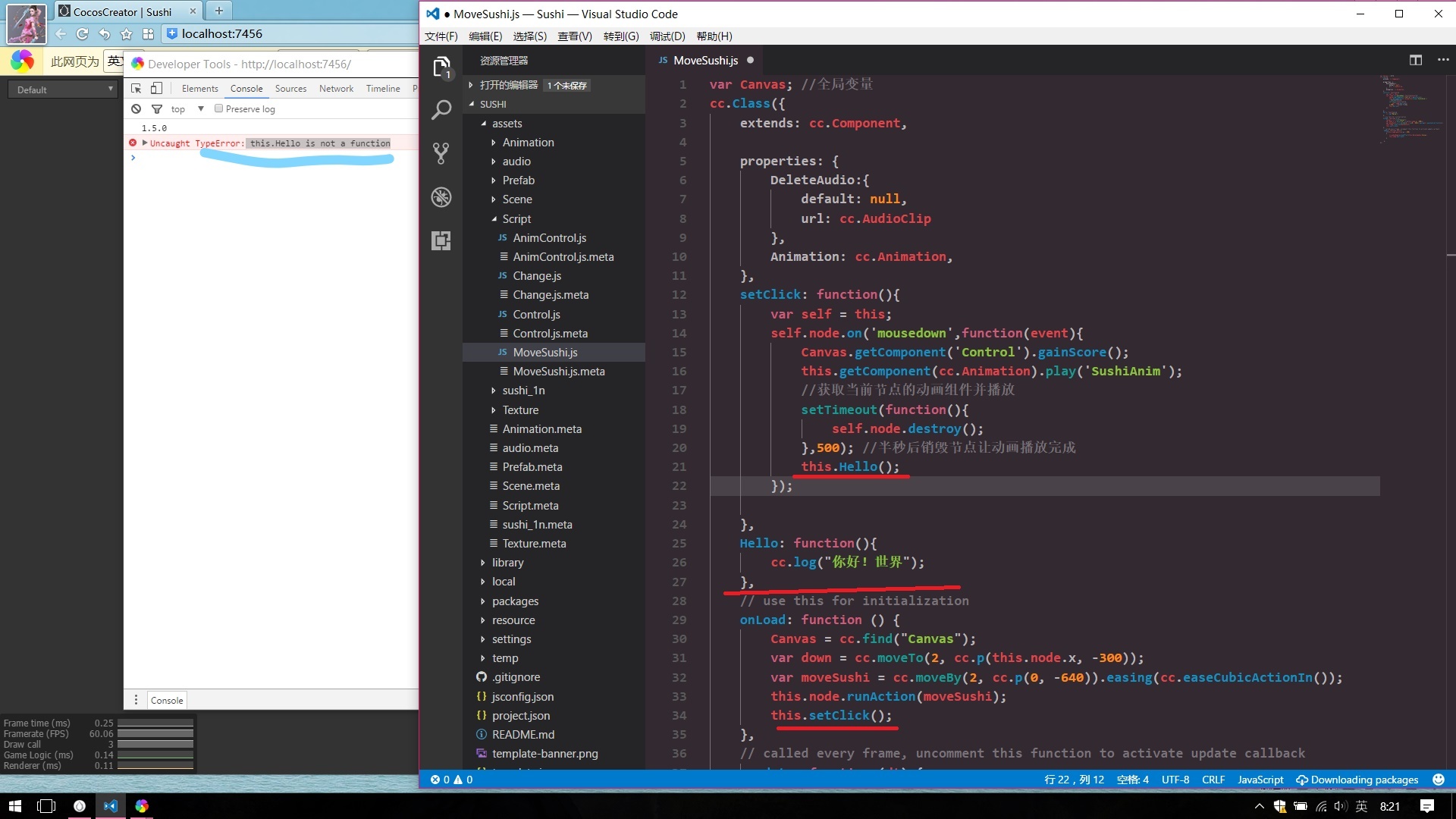Click the code minimap on editor right
Screen dimensions: 1456x819
click(1403, 110)
